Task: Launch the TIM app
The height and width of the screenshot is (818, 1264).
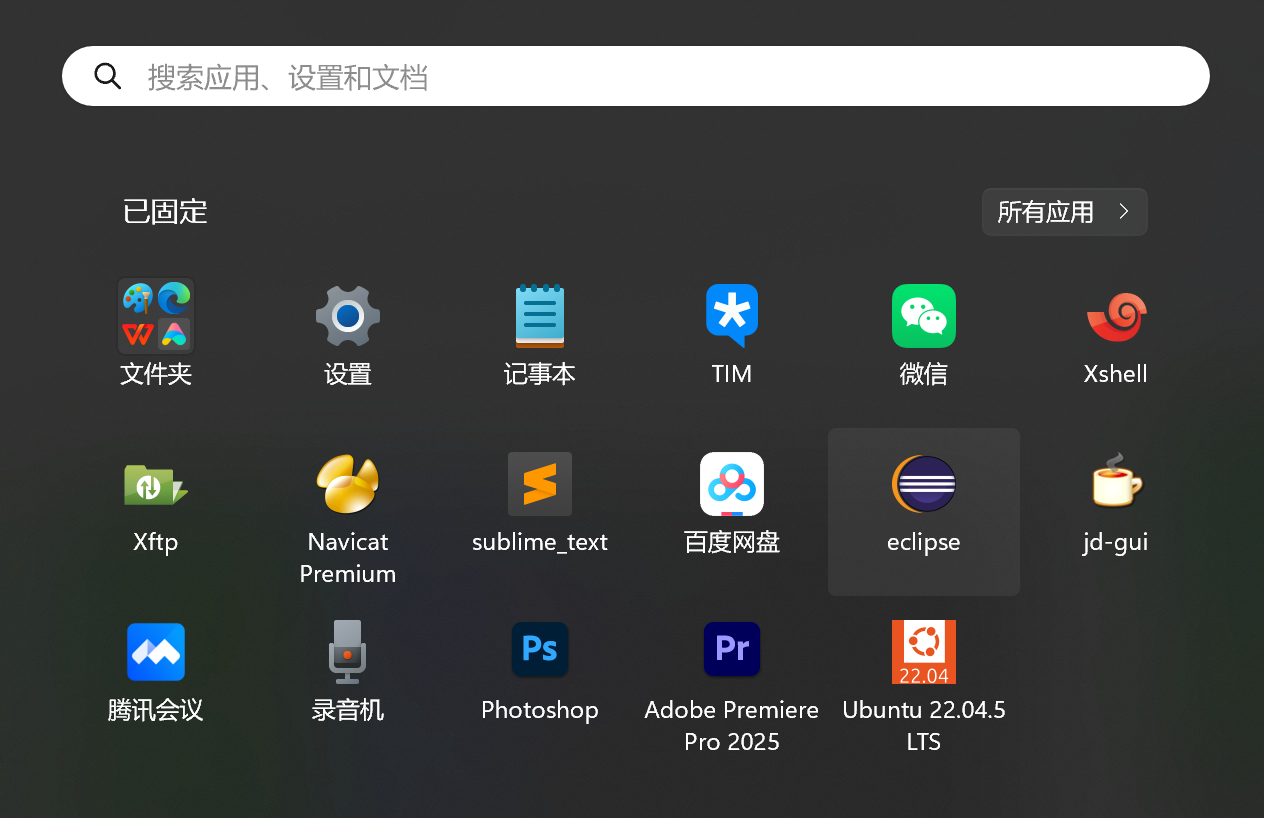Action: click(x=732, y=316)
